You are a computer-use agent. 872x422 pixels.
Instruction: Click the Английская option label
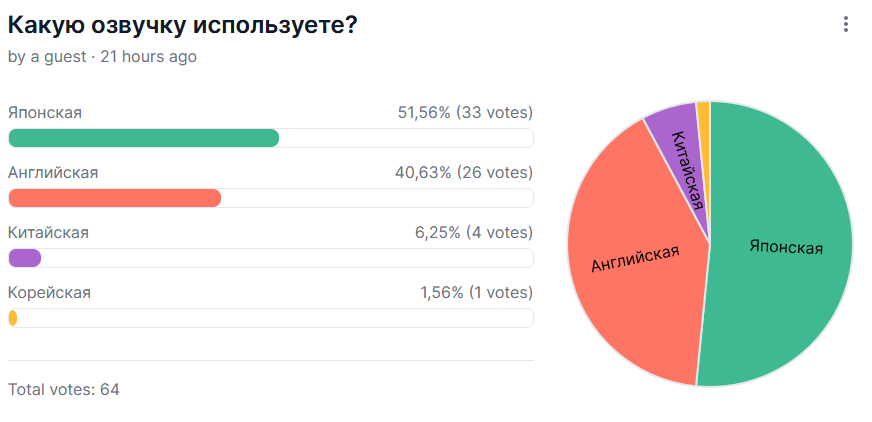coord(53,172)
